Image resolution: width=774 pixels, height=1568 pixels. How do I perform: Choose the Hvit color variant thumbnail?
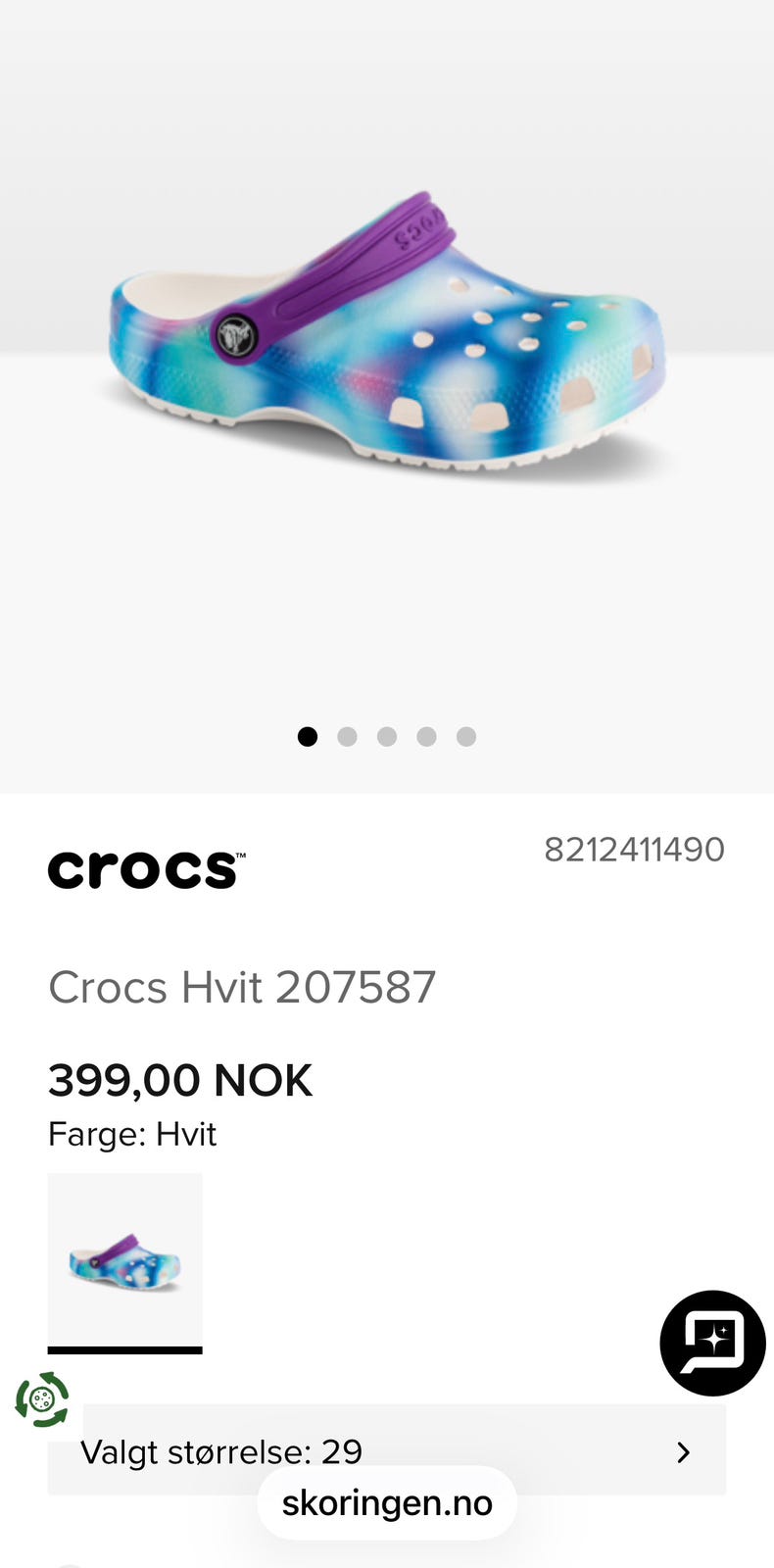[x=125, y=1259]
